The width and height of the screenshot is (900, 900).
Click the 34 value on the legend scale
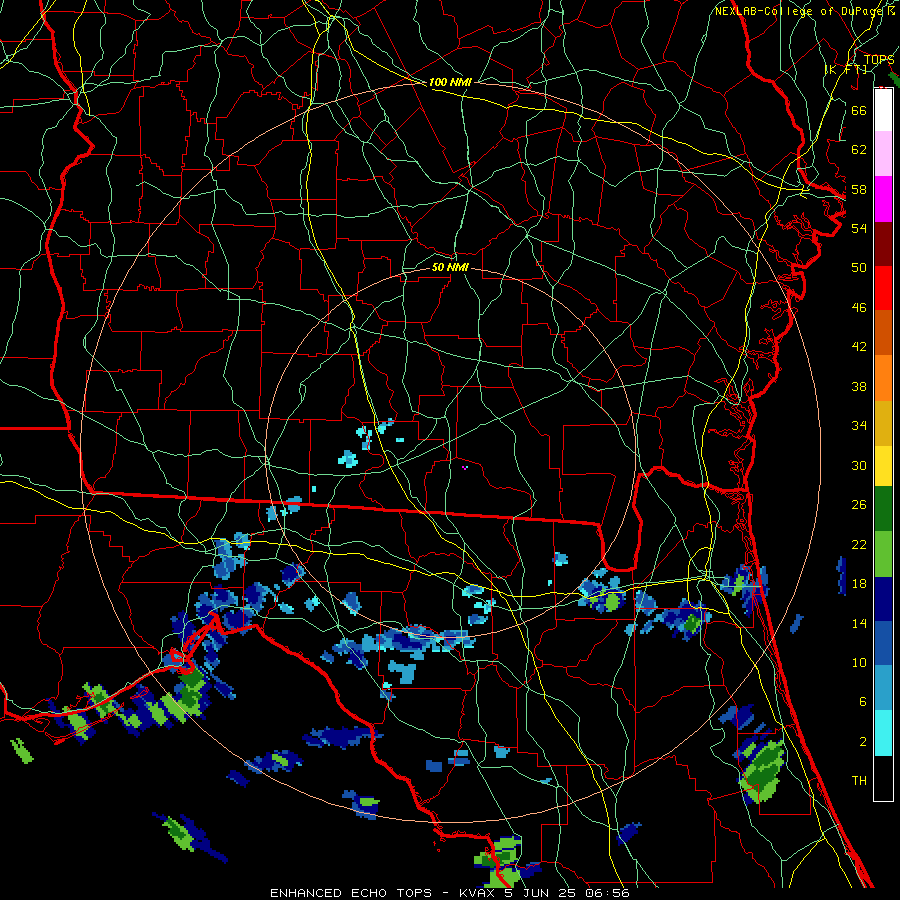(x=859, y=426)
